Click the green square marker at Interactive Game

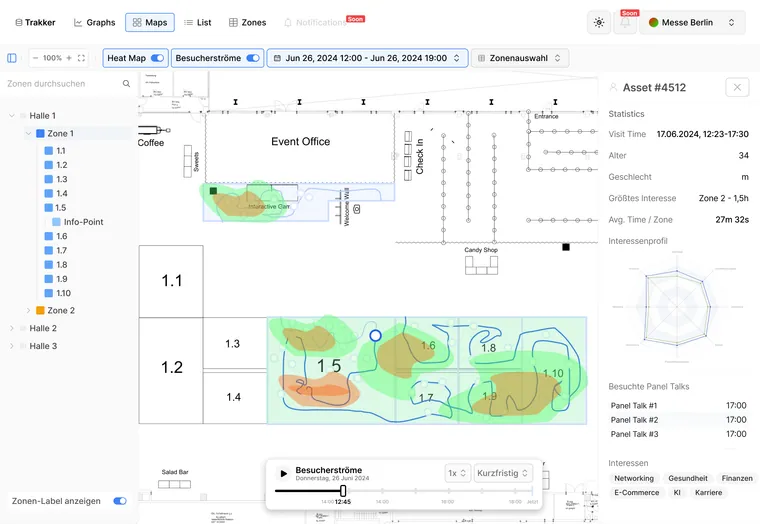pyautogui.click(x=213, y=191)
